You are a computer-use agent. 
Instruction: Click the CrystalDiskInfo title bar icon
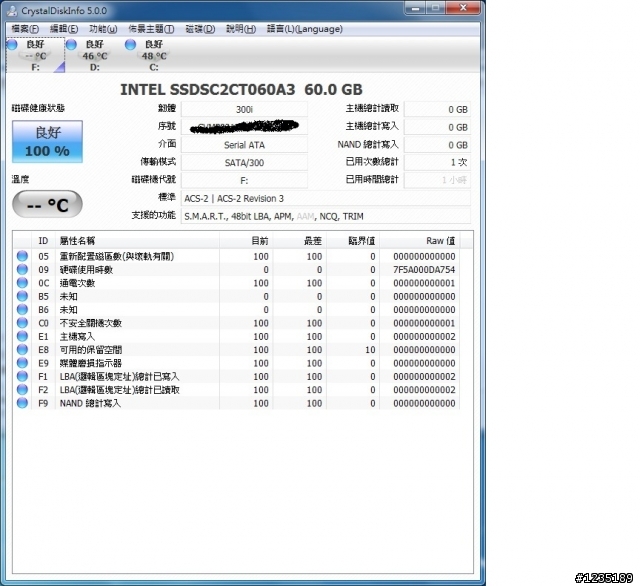coord(12,11)
